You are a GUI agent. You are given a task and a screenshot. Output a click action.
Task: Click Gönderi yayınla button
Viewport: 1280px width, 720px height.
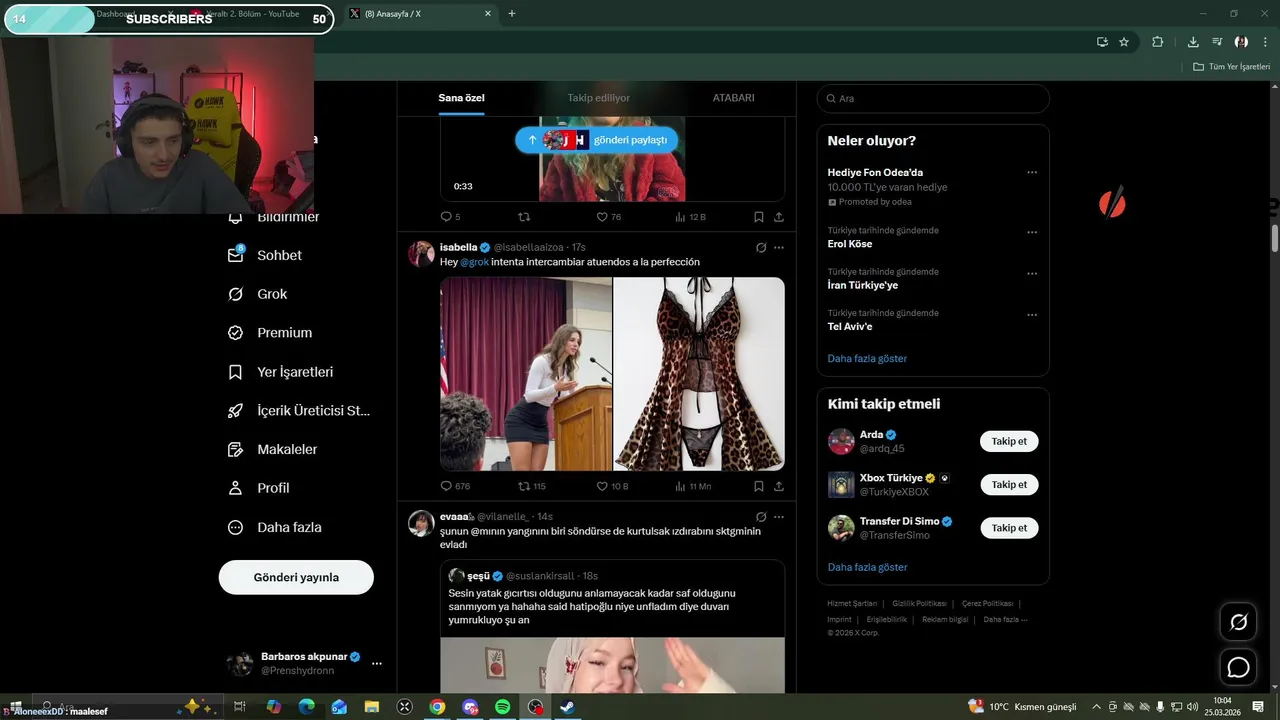pyautogui.click(x=296, y=577)
